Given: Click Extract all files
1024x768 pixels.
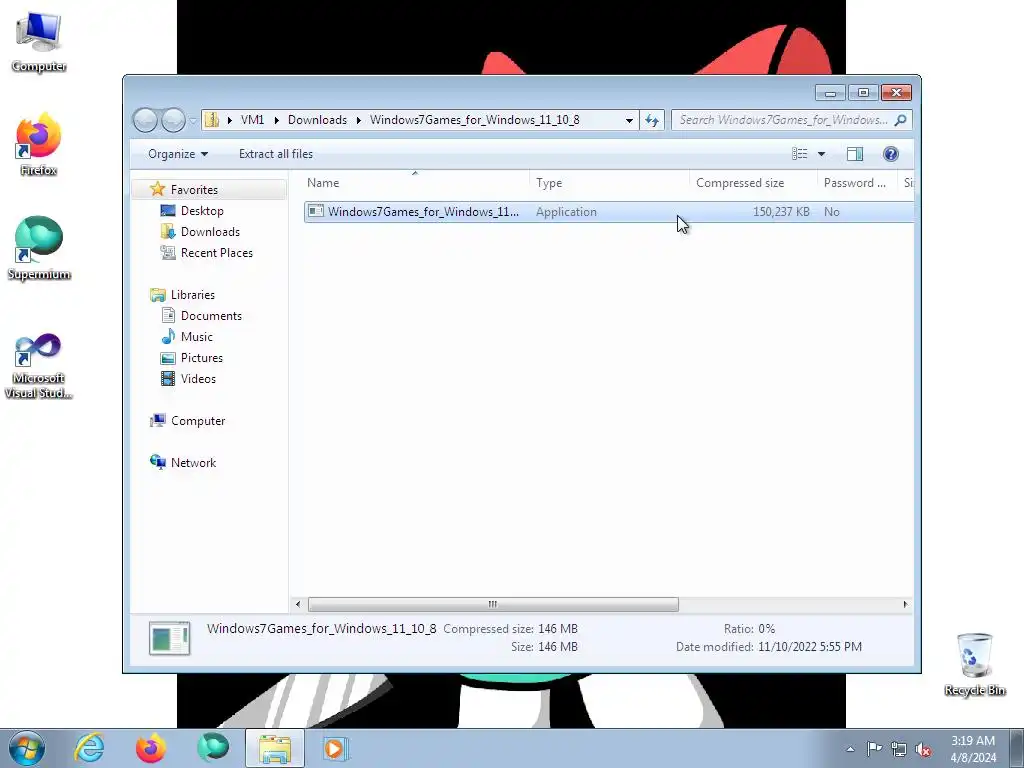Looking at the screenshot, I should tap(276, 154).
